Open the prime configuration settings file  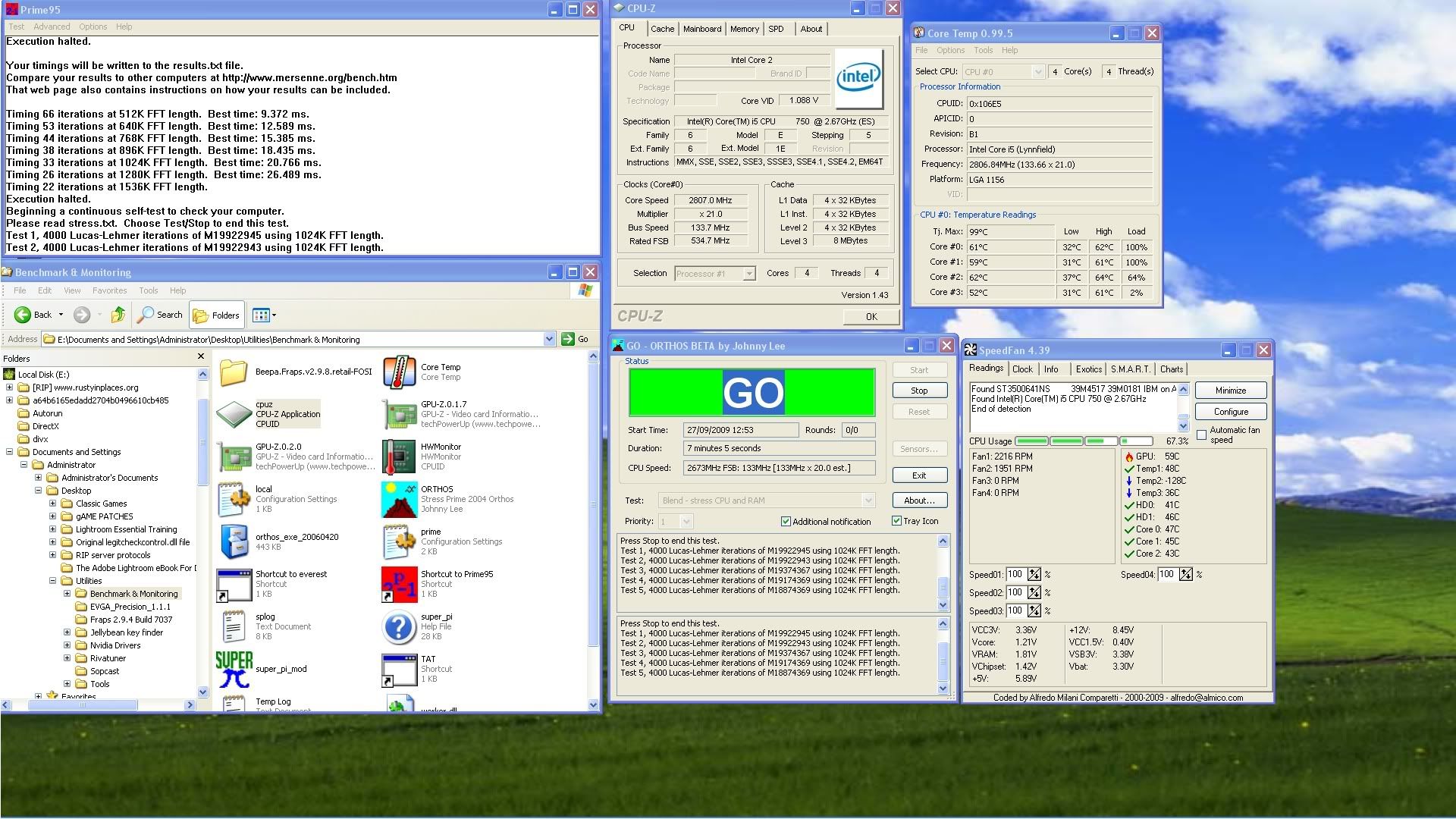[x=399, y=541]
